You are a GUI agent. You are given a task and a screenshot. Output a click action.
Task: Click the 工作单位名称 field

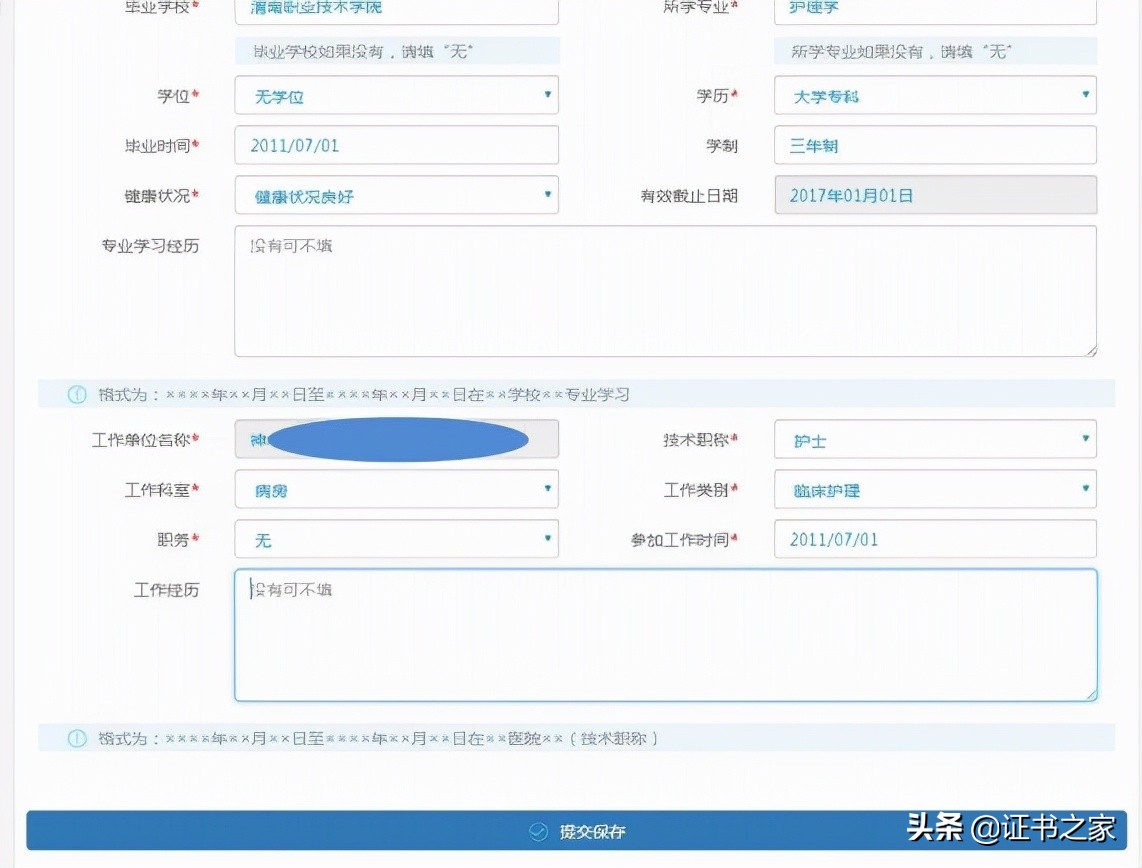396,439
